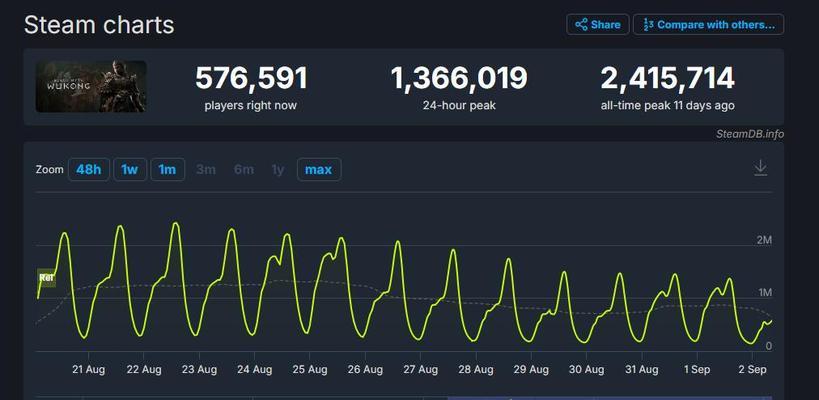This screenshot has width=819, height=400.
Task: Click the 2 Sep axis label
Action: click(753, 370)
